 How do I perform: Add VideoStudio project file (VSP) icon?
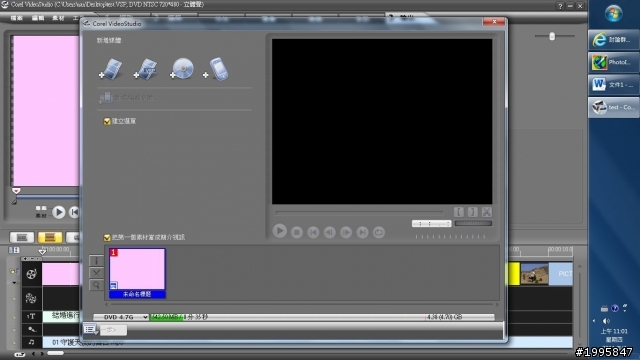[x=146, y=69]
